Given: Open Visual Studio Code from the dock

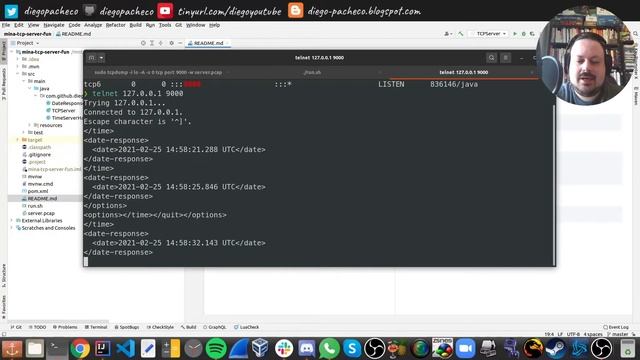Looking at the screenshot, I should pyautogui.click(x=126, y=349).
